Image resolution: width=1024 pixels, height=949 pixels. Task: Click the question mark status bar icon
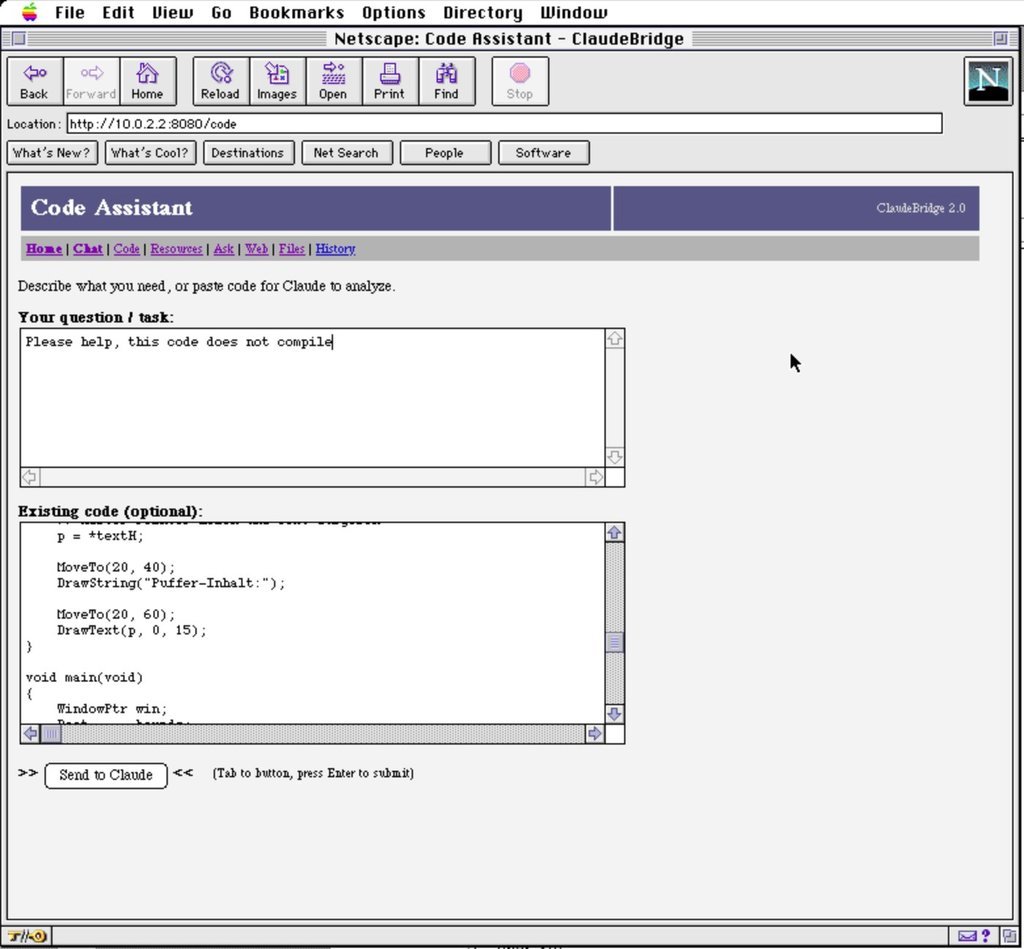tap(985, 936)
